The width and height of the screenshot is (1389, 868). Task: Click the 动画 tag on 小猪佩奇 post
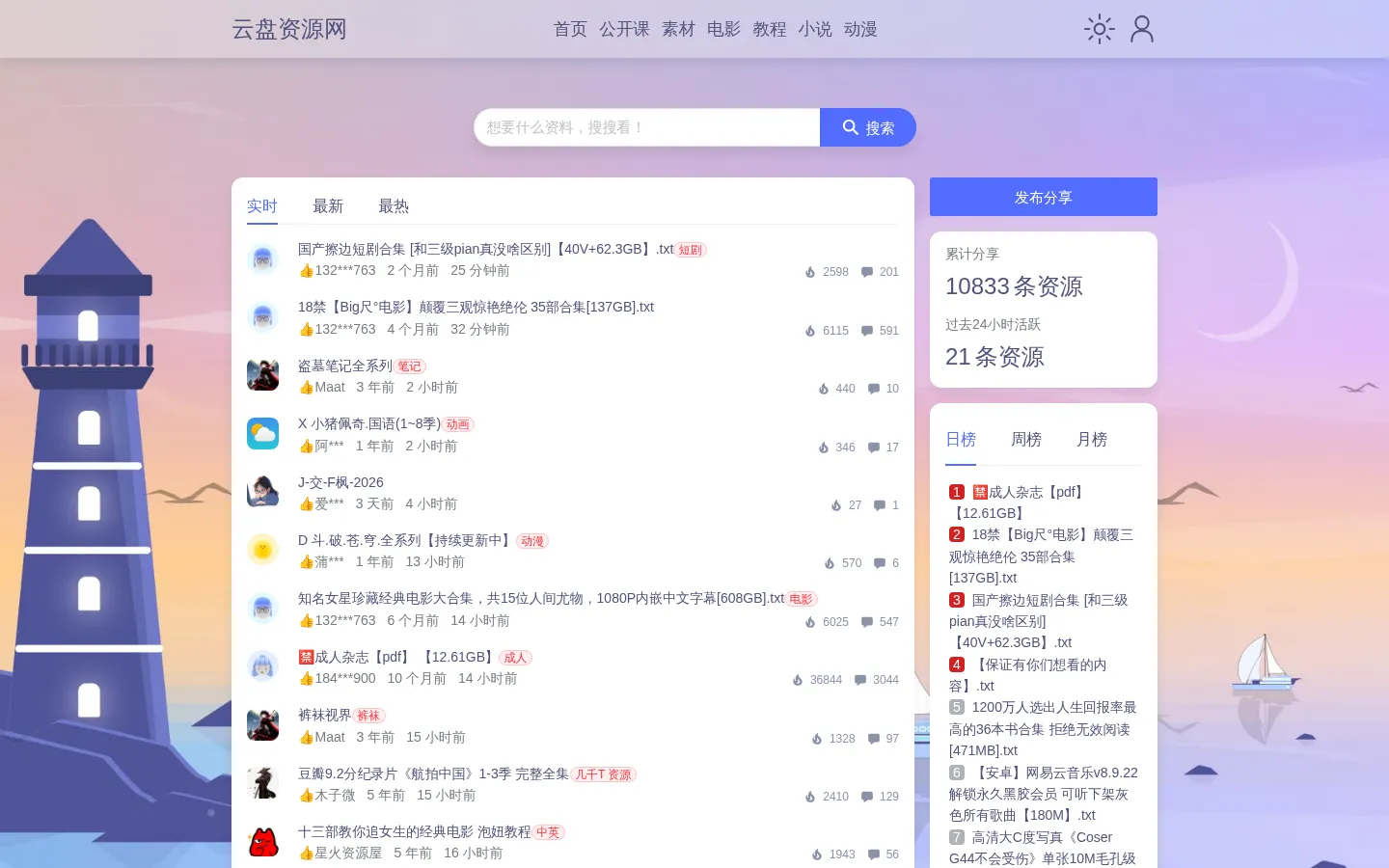(458, 424)
